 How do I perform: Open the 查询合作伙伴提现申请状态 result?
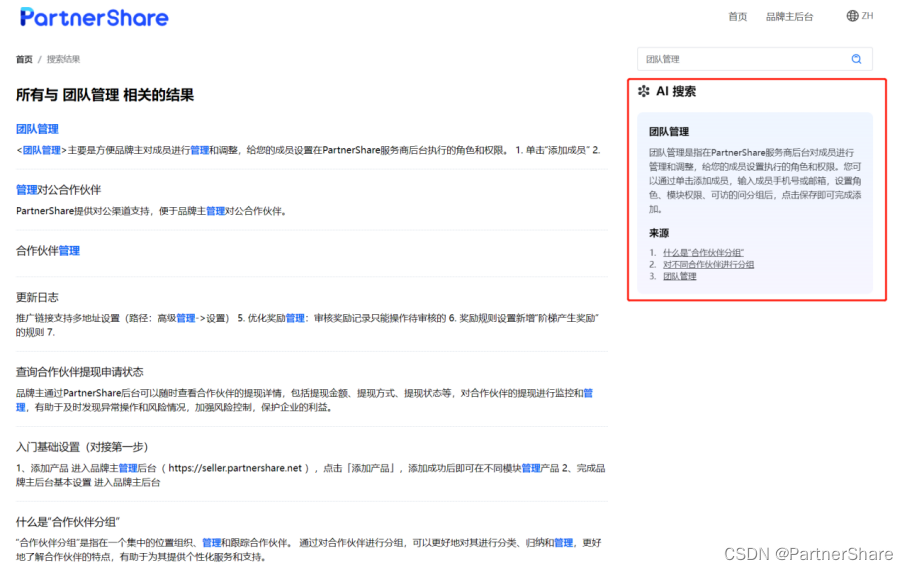click(x=79, y=372)
